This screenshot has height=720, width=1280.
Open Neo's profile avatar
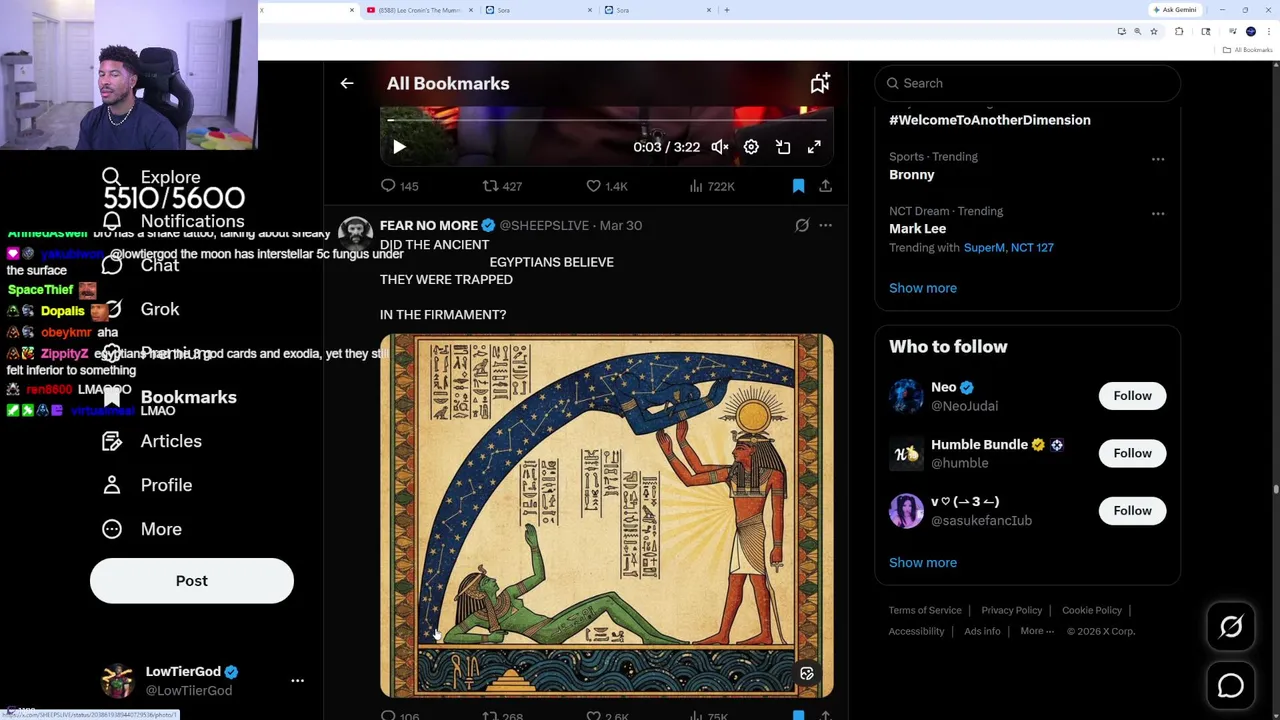click(x=907, y=396)
